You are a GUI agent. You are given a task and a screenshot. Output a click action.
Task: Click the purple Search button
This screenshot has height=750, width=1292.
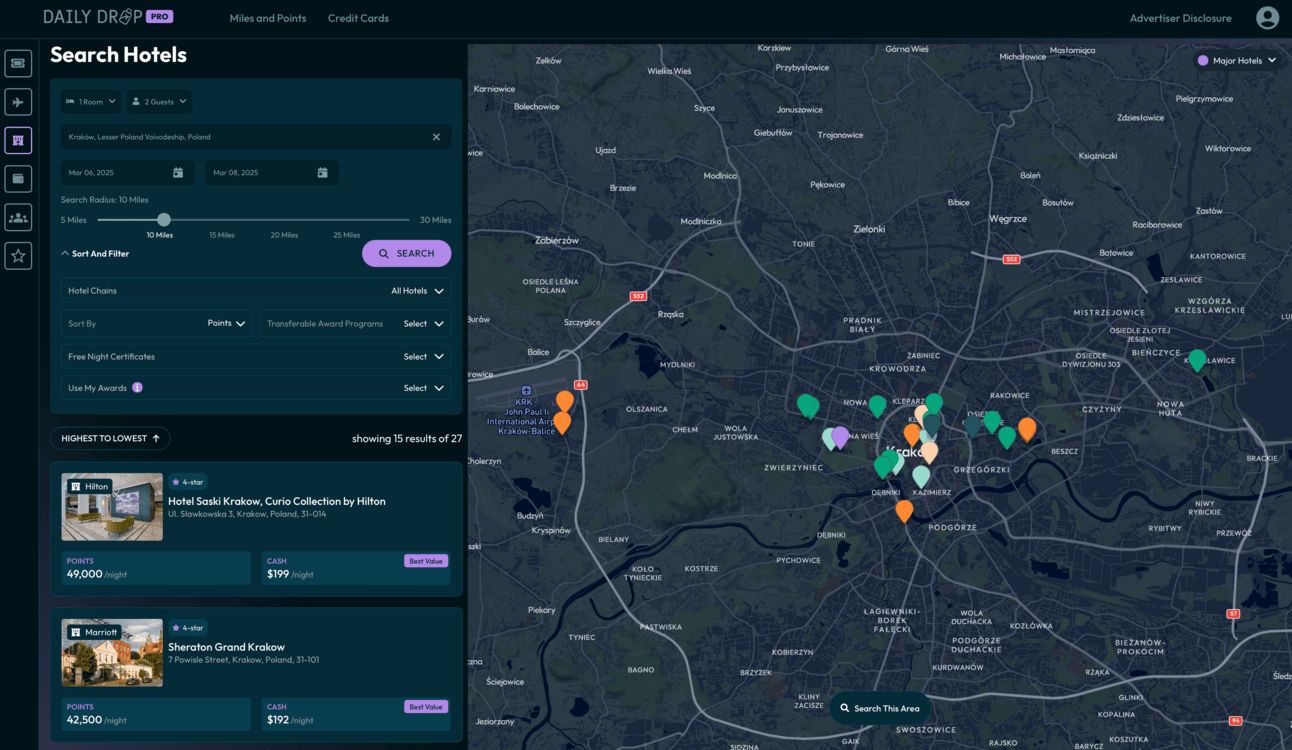point(406,254)
